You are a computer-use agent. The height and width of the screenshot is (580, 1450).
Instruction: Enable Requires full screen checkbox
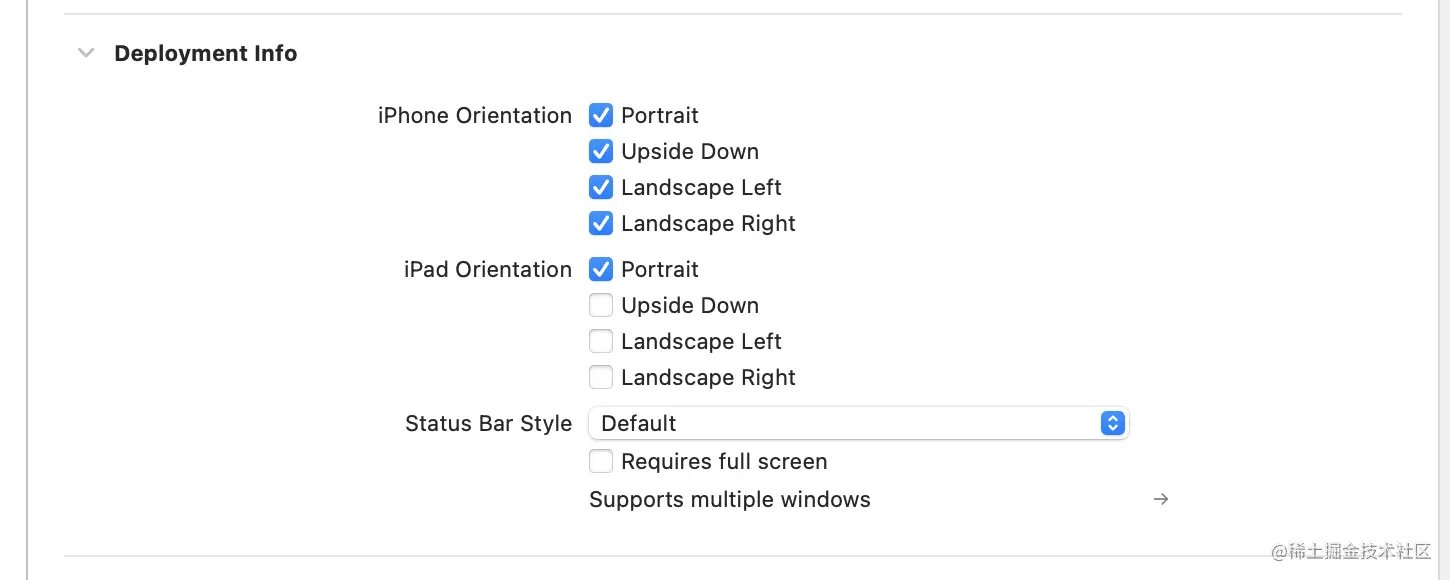coord(601,462)
